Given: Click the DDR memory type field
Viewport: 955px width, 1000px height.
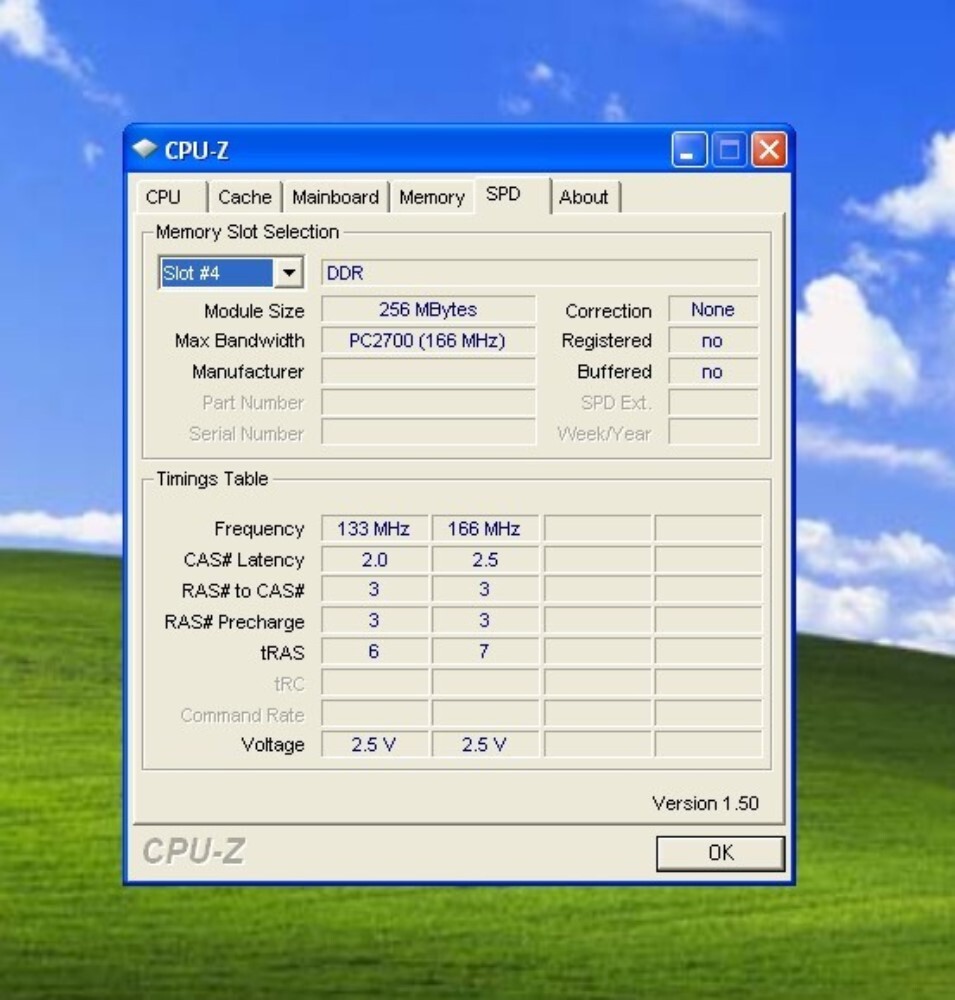Looking at the screenshot, I should tap(540, 273).
